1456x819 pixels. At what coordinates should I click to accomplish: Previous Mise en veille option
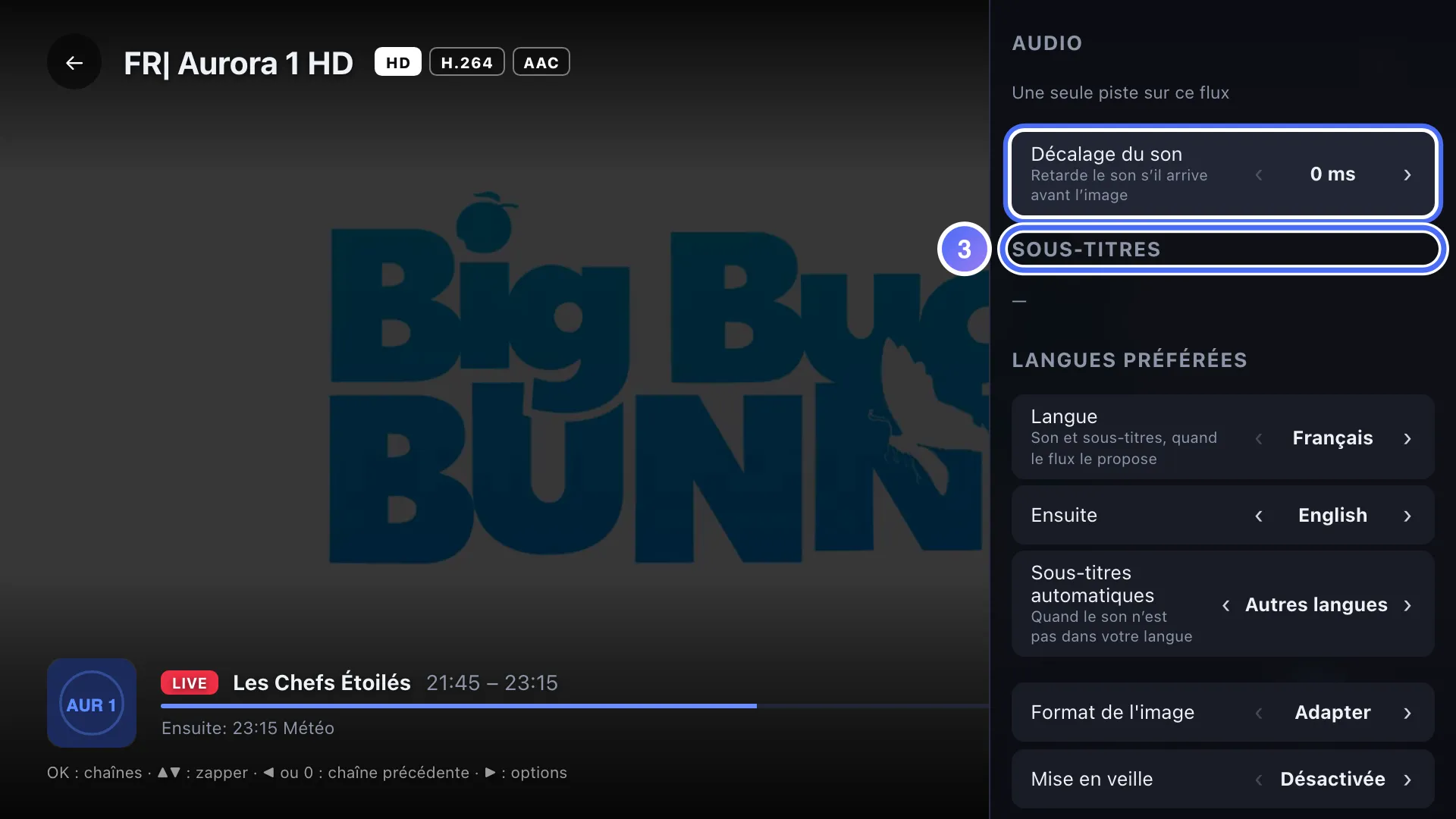1259,780
